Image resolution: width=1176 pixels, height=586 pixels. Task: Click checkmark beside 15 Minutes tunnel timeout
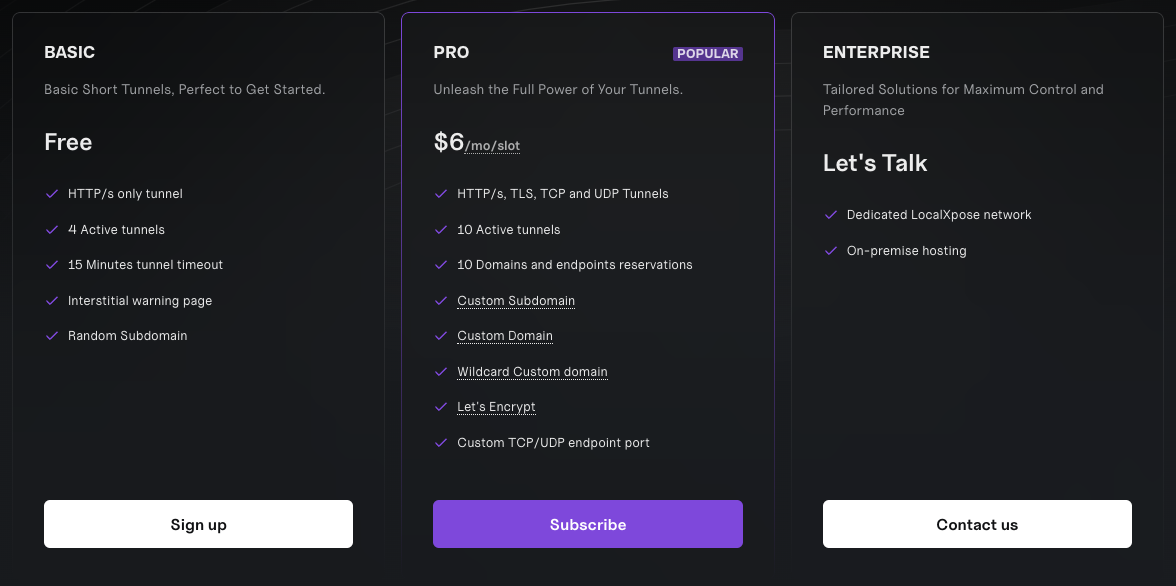(52, 265)
